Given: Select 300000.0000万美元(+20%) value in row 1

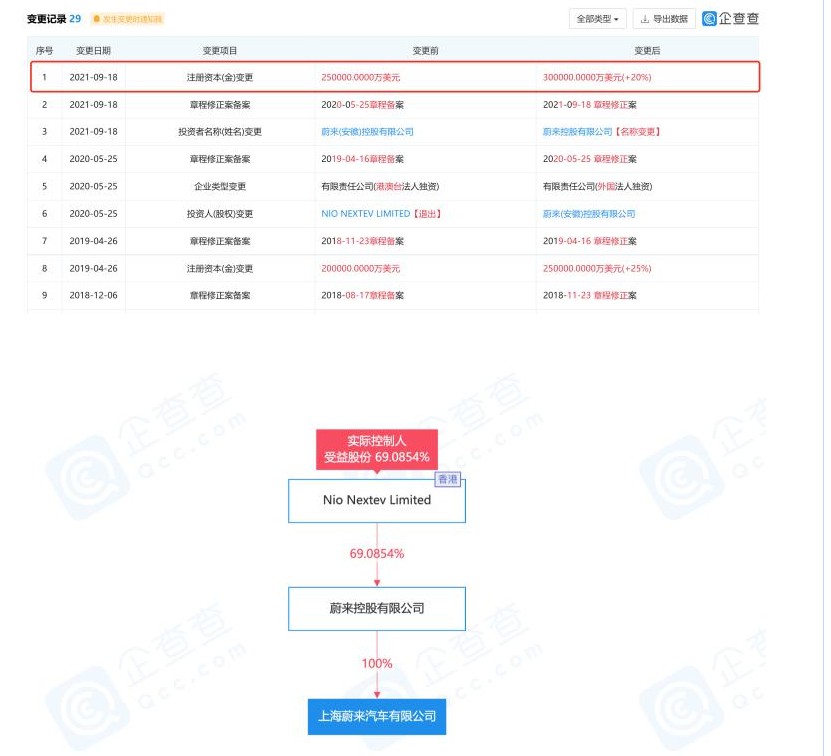Looking at the screenshot, I should [597, 77].
